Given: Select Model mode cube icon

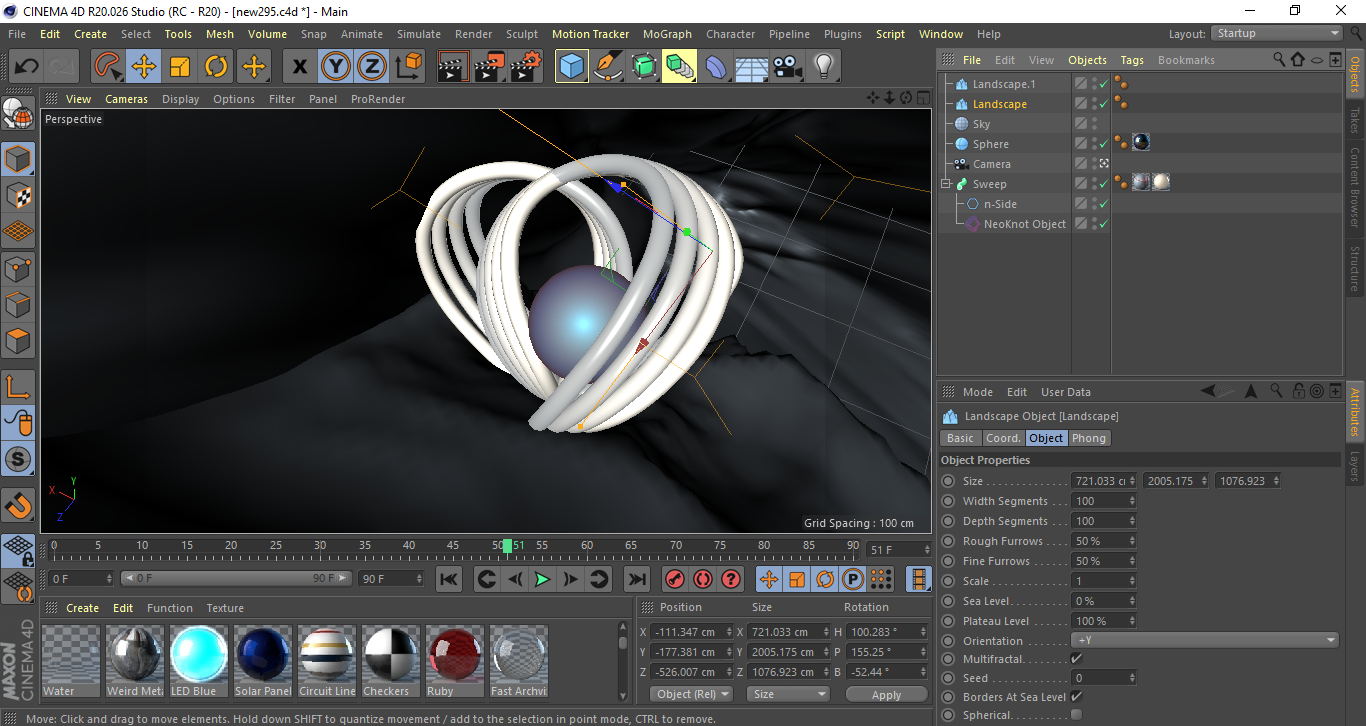Looking at the screenshot, I should (x=18, y=159).
